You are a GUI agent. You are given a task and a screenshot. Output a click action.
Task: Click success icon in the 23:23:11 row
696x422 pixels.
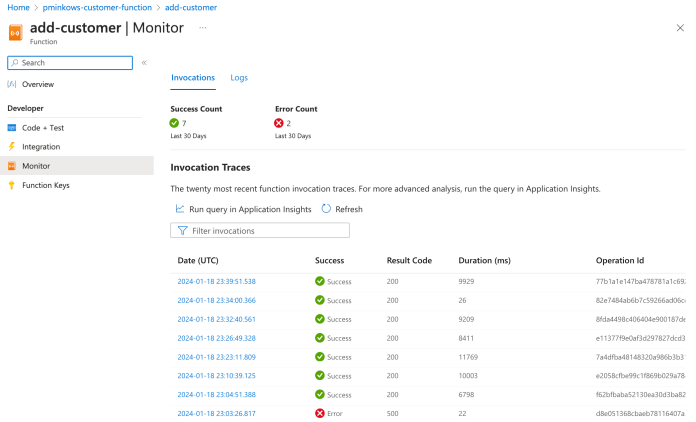click(320, 356)
